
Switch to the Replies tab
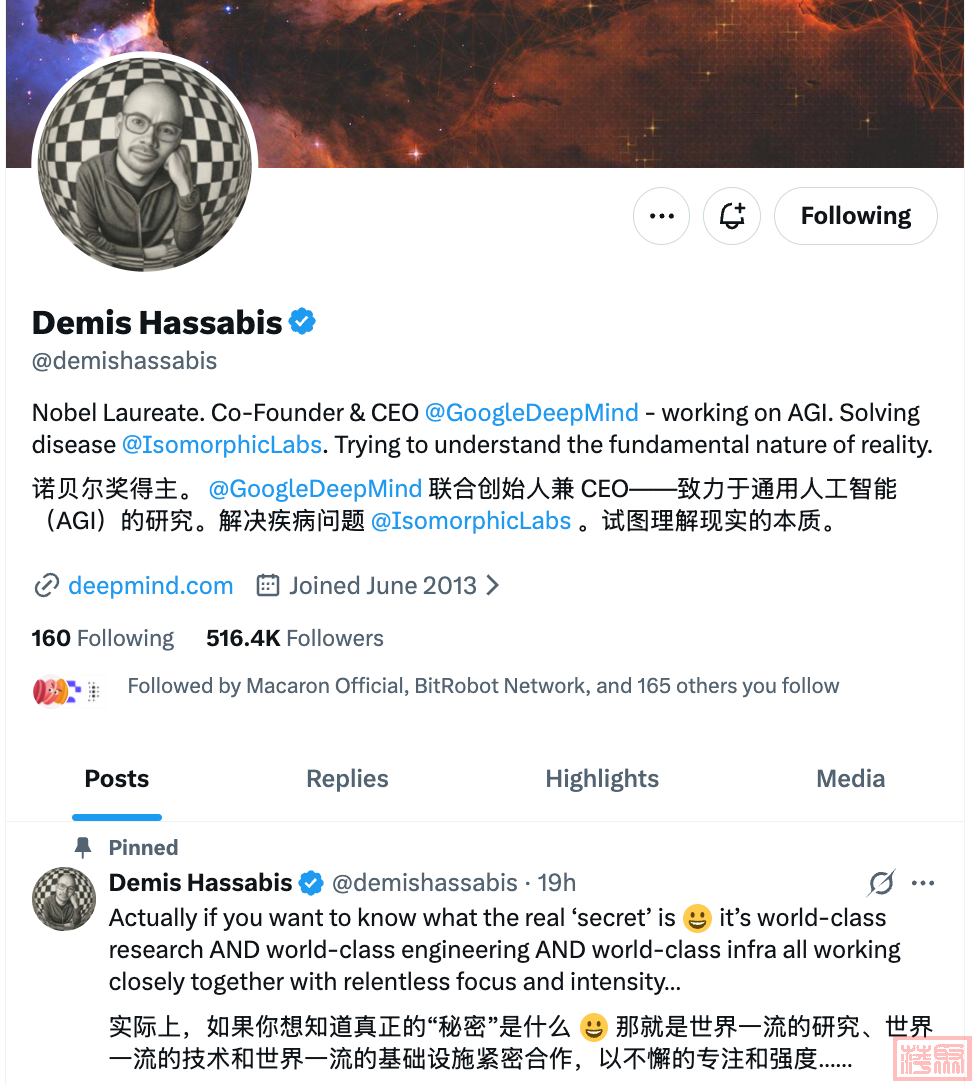click(x=347, y=779)
